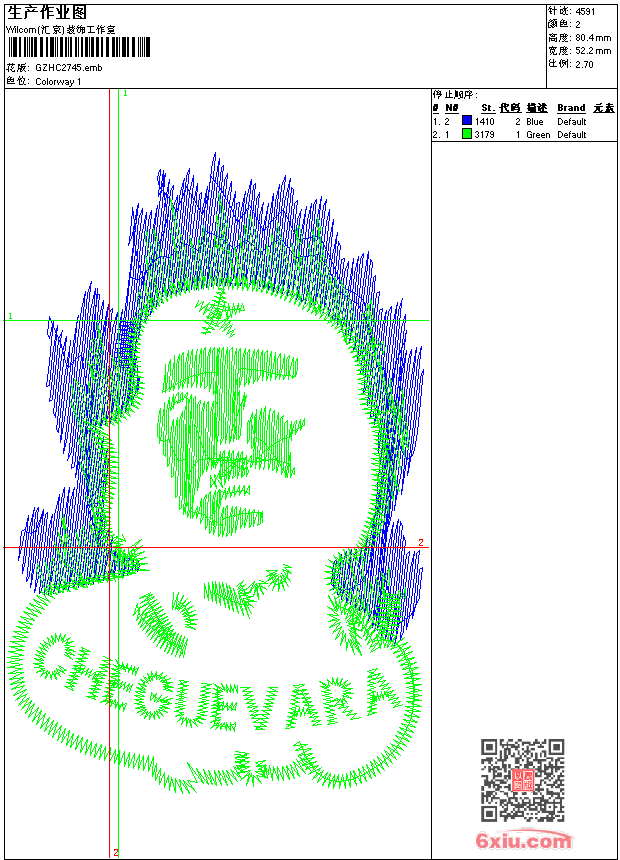Click the green '1' marker at left of horizontal line
Screen dimensions: 620x860
coord(10,316)
